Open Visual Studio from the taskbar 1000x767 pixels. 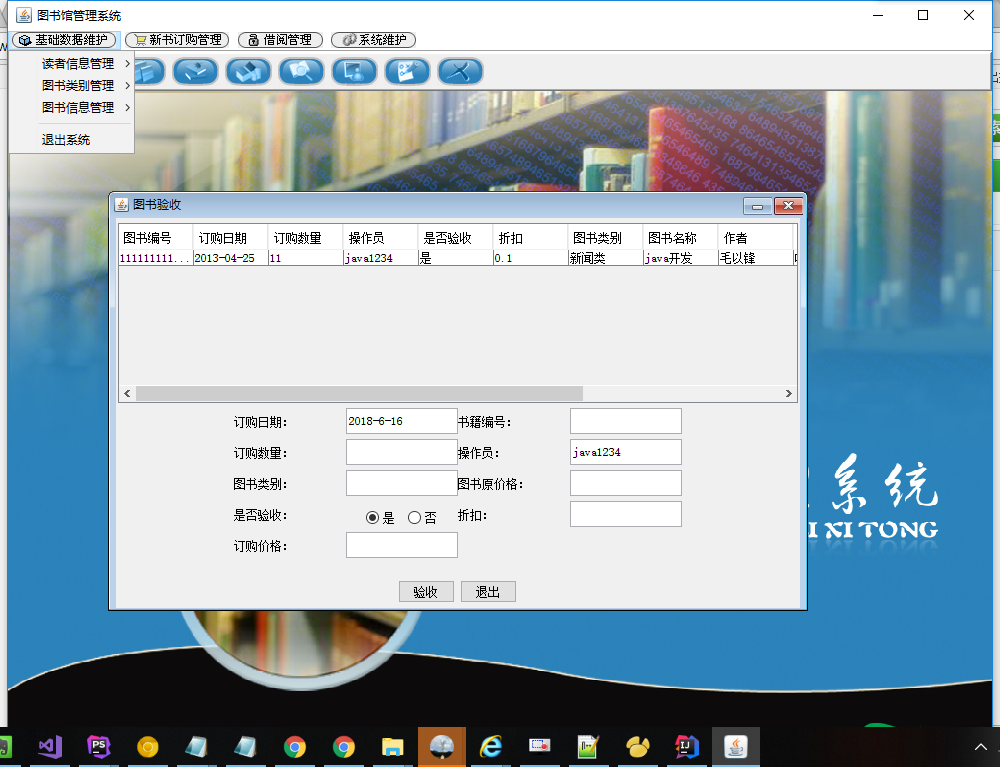pyautogui.click(x=49, y=746)
